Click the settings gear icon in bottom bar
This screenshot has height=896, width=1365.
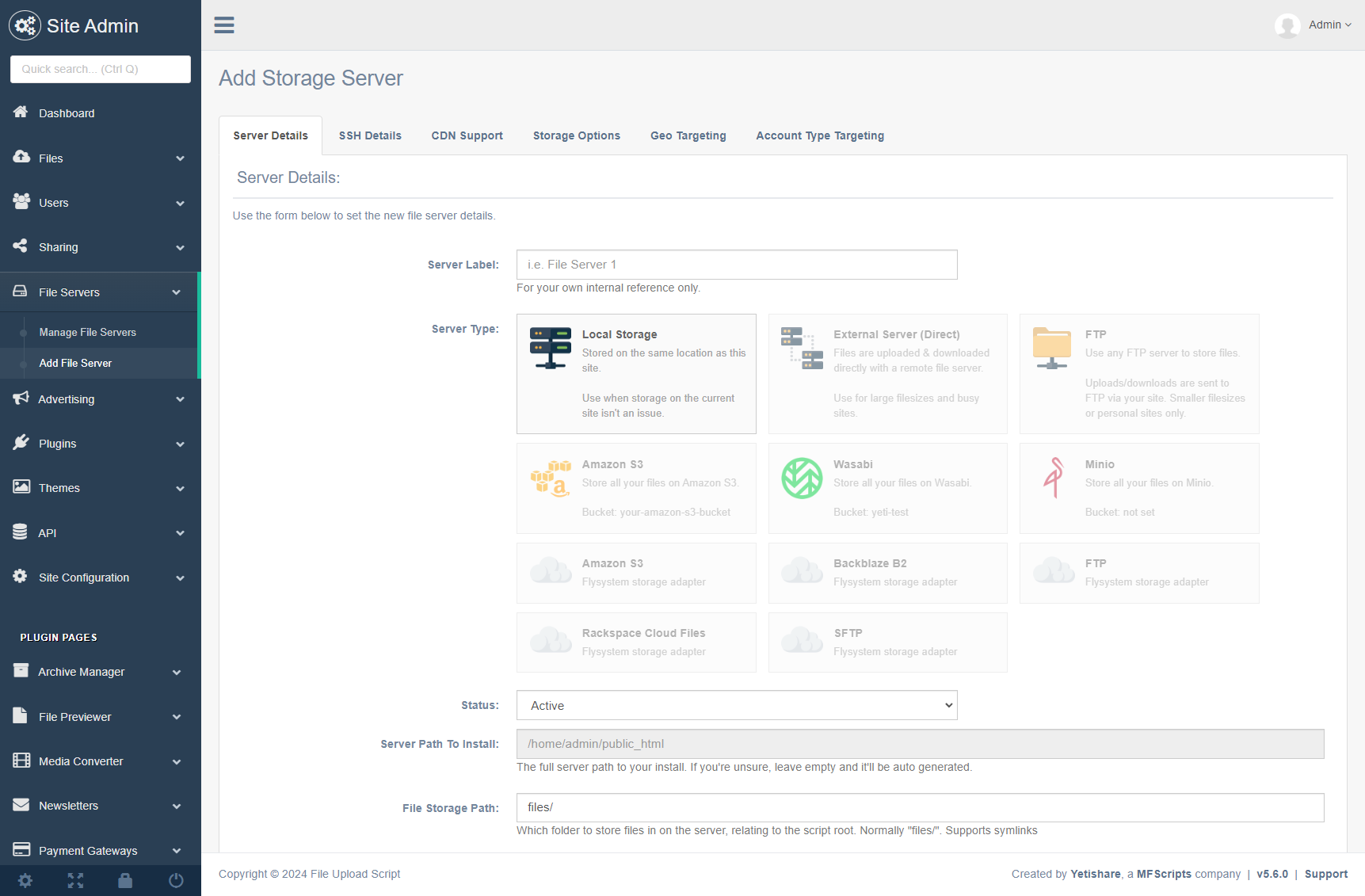click(25, 880)
